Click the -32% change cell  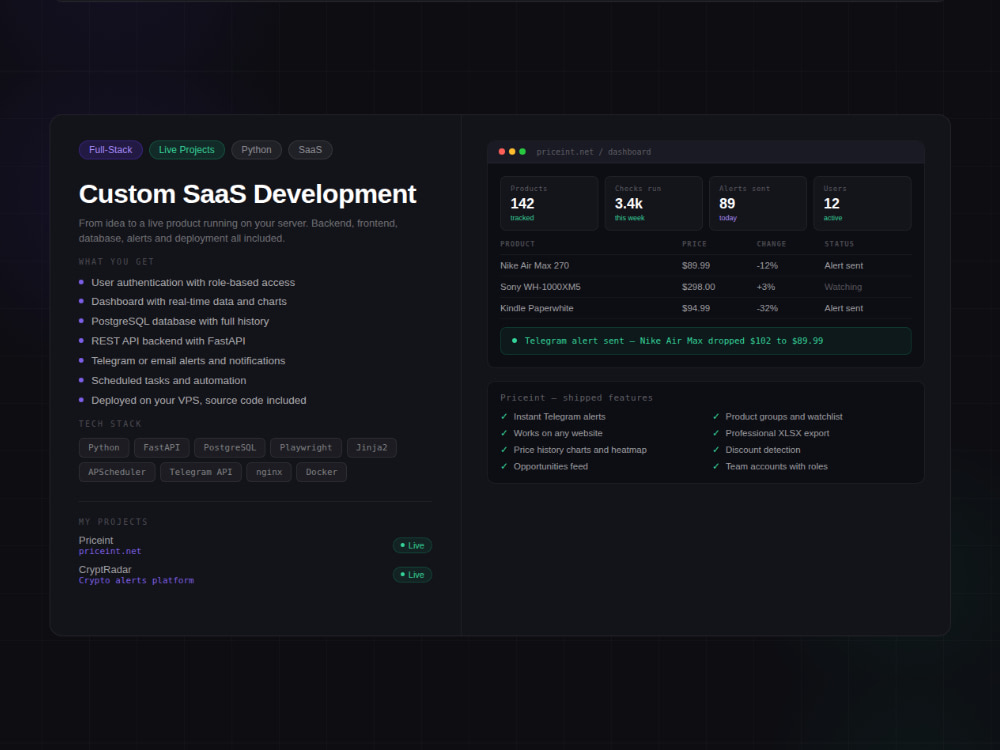point(767,308)
